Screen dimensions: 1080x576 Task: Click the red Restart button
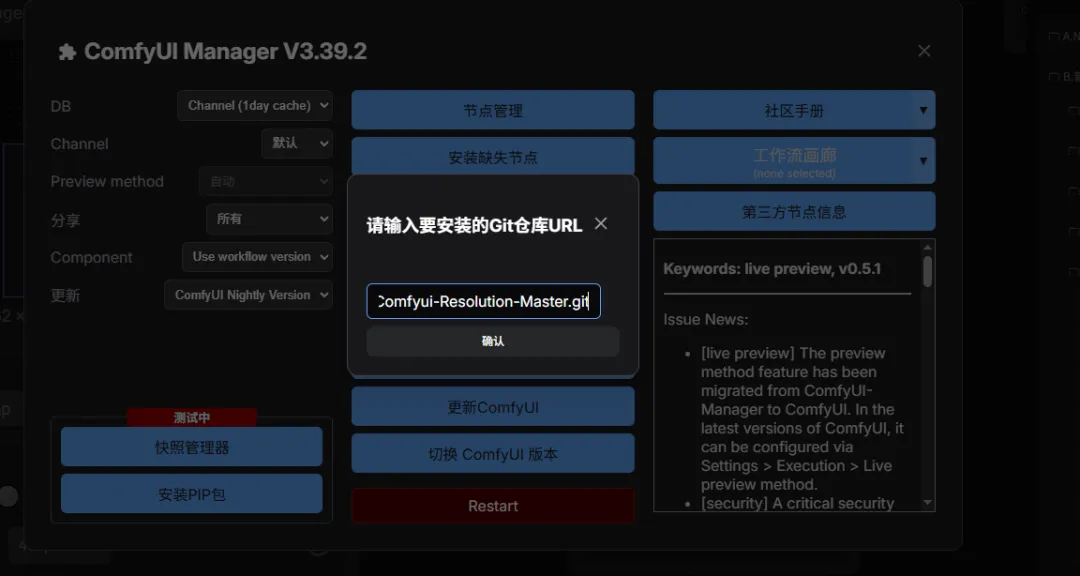(493, 506)
